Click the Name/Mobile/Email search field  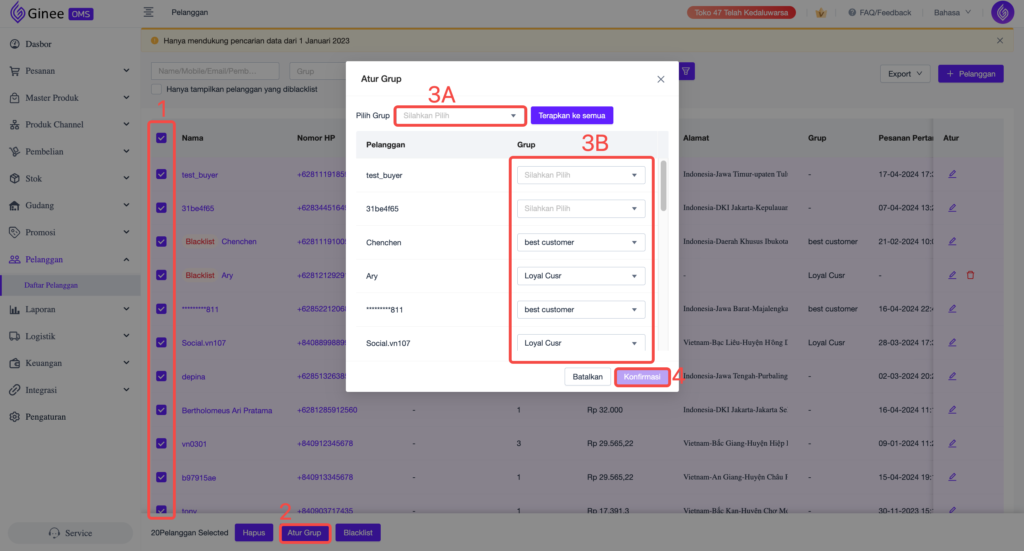(x=215, y=71)
